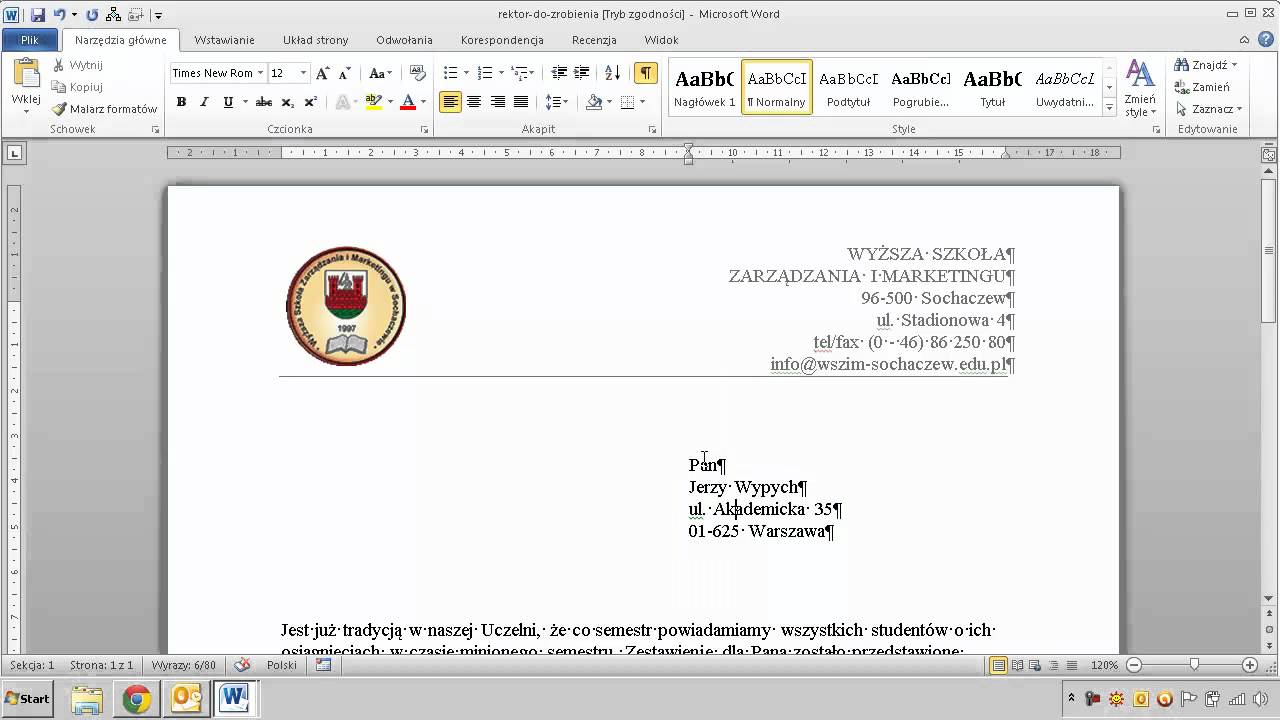Click the paragraph shading bucket icon
The height and width of the screenshot is (720, 1280).
594,102
